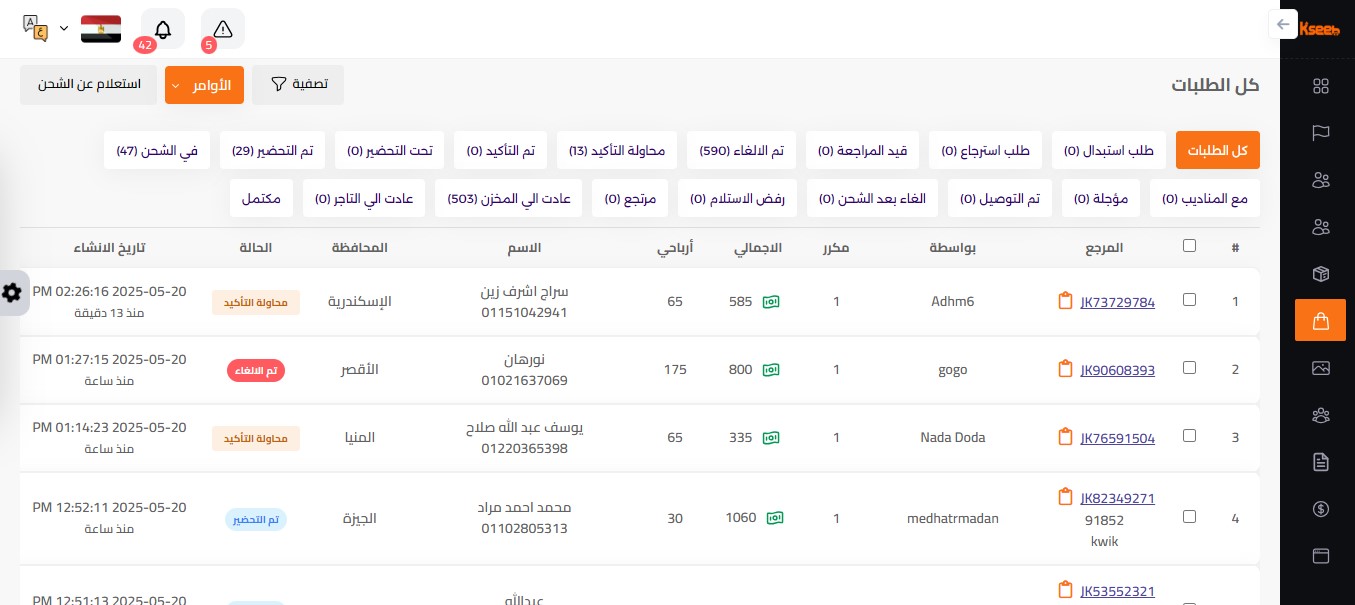Switch to مع المناديب (0) tab
The image size is (1355, 605).
pos(1205,199)
